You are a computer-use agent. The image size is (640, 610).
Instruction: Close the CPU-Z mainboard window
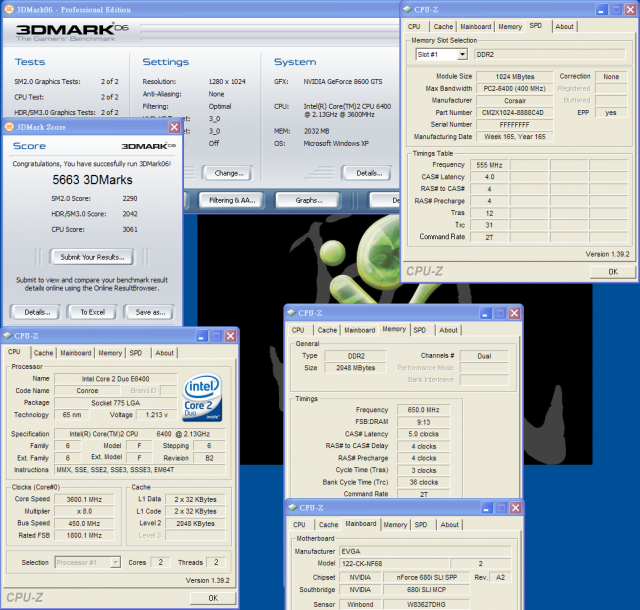[516, 508]
